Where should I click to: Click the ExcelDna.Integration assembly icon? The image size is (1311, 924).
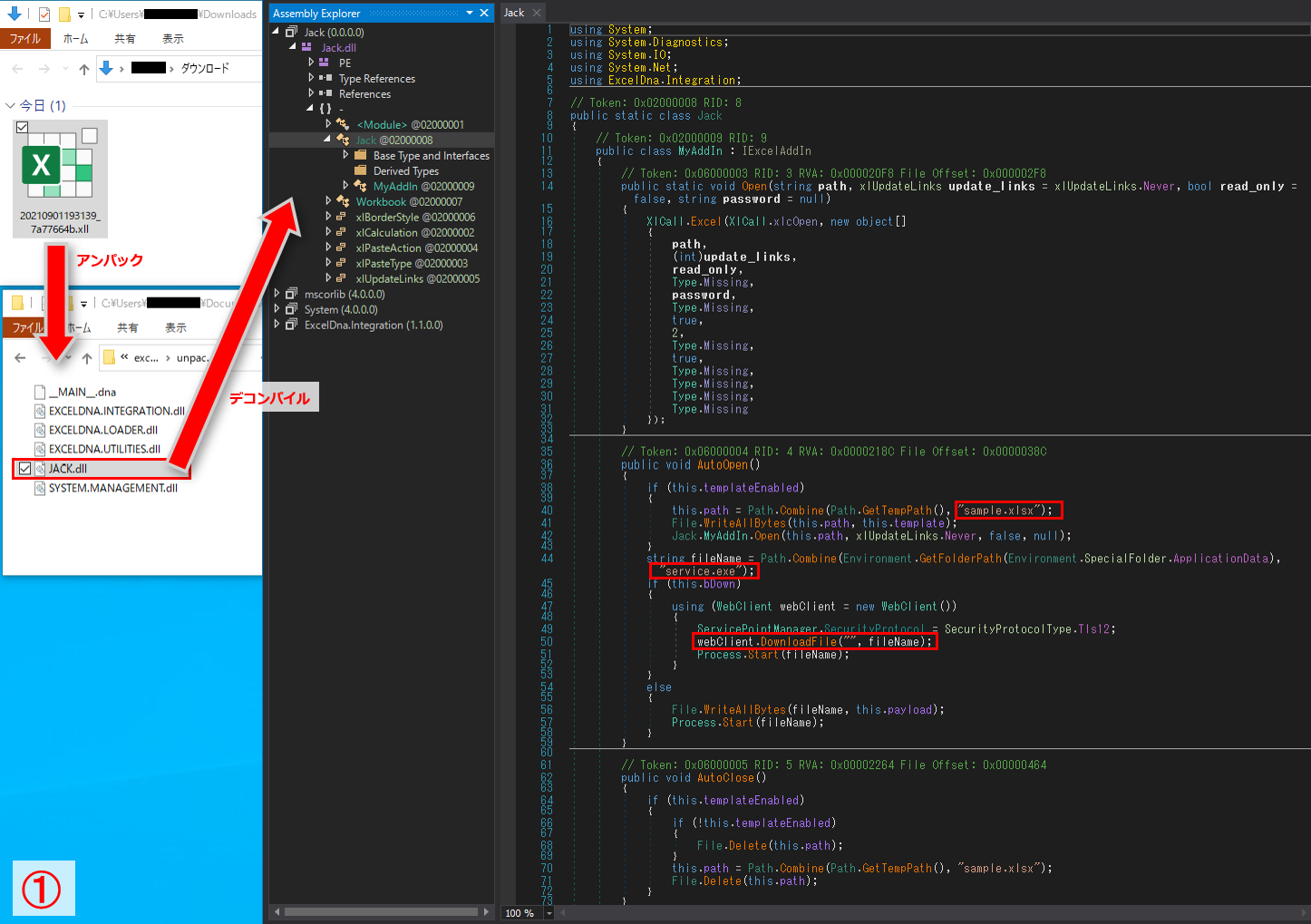pyautogui.click(x=291, y=325)
